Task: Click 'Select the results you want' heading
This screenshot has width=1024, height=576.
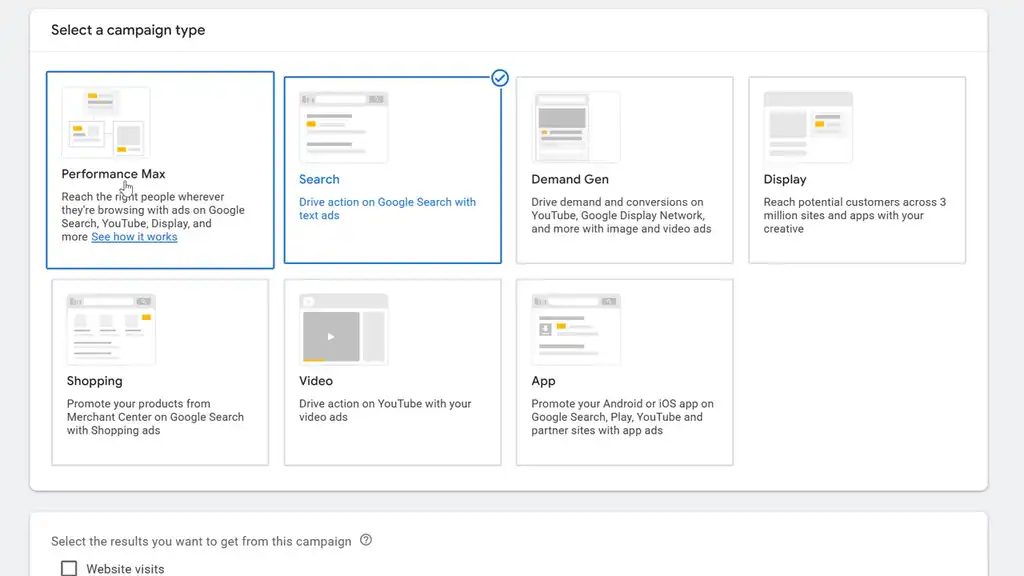Action: 201,541
